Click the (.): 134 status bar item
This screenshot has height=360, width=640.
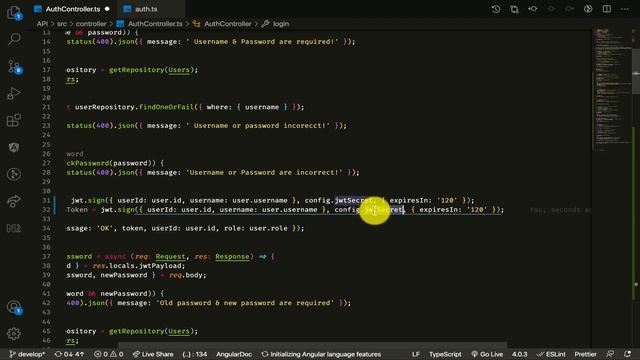195,354
